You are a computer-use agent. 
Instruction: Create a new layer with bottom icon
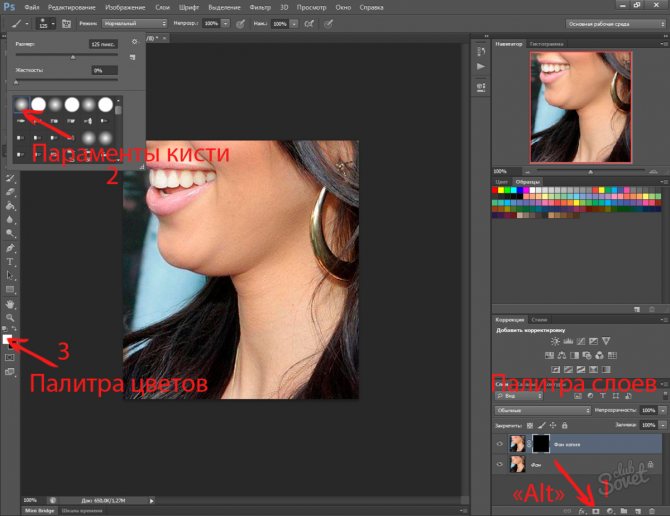637,509
